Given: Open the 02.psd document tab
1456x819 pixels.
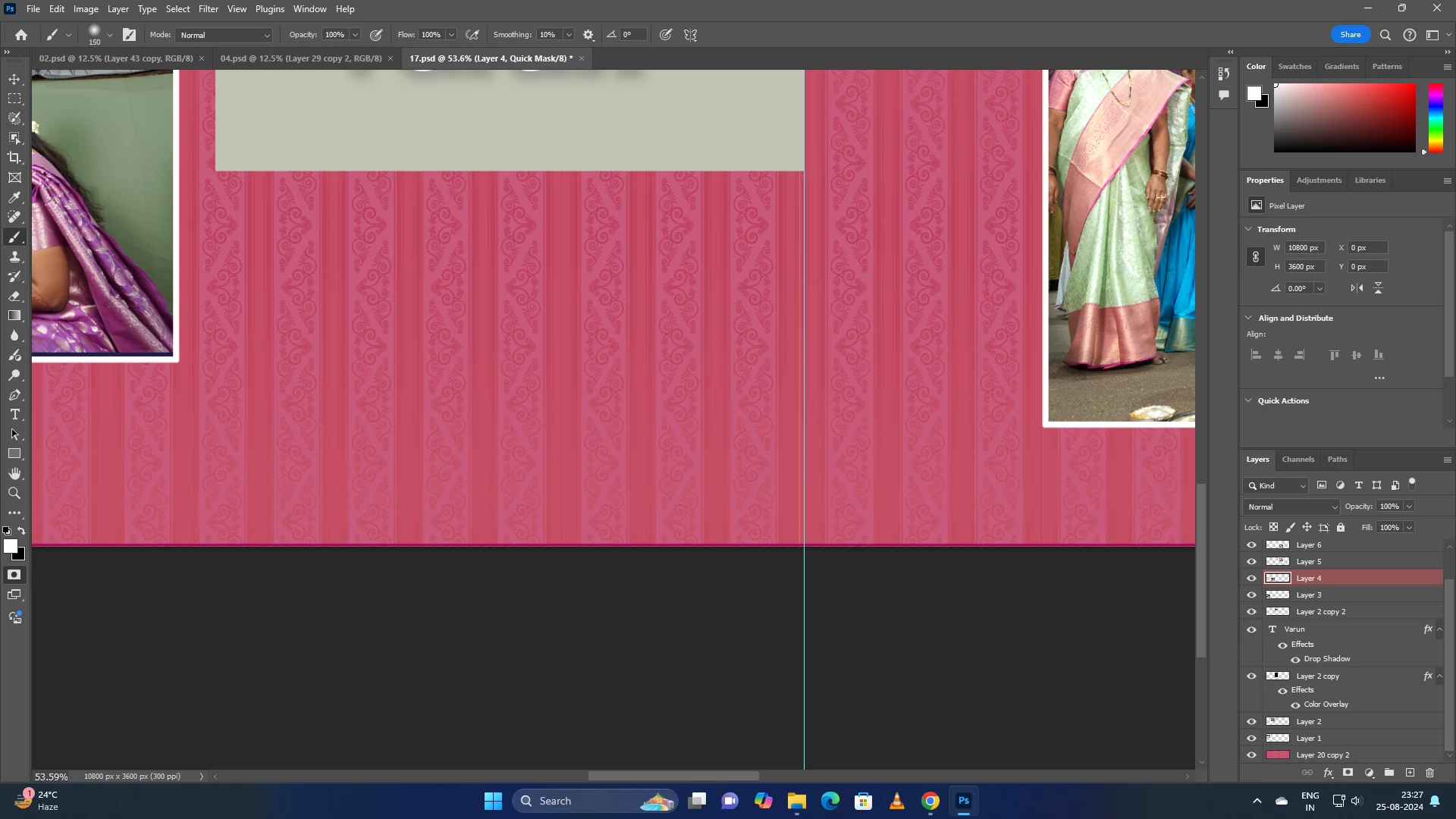Looking at the screenshot, I should coord(116,58).
